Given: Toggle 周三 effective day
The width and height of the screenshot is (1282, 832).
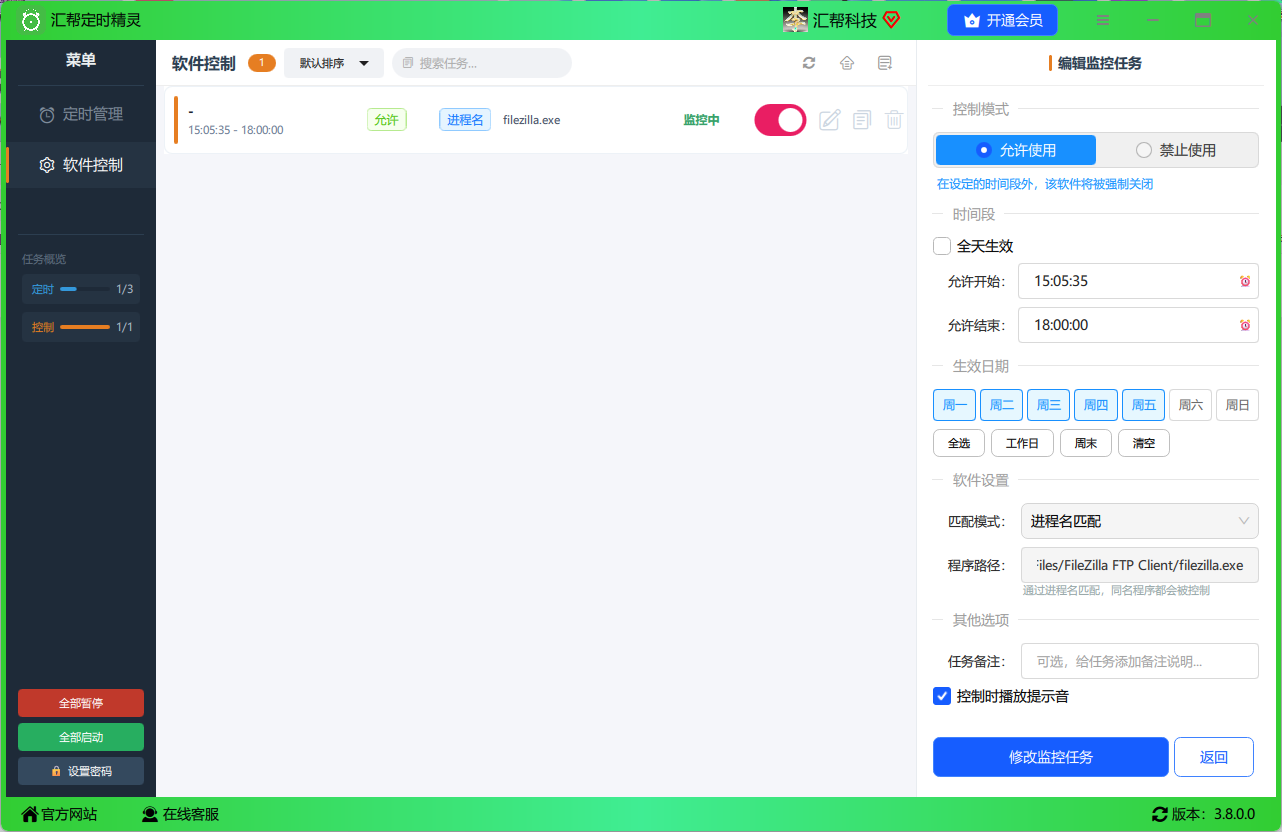Looking at the screenshot, I should (x=1048, y=405).
